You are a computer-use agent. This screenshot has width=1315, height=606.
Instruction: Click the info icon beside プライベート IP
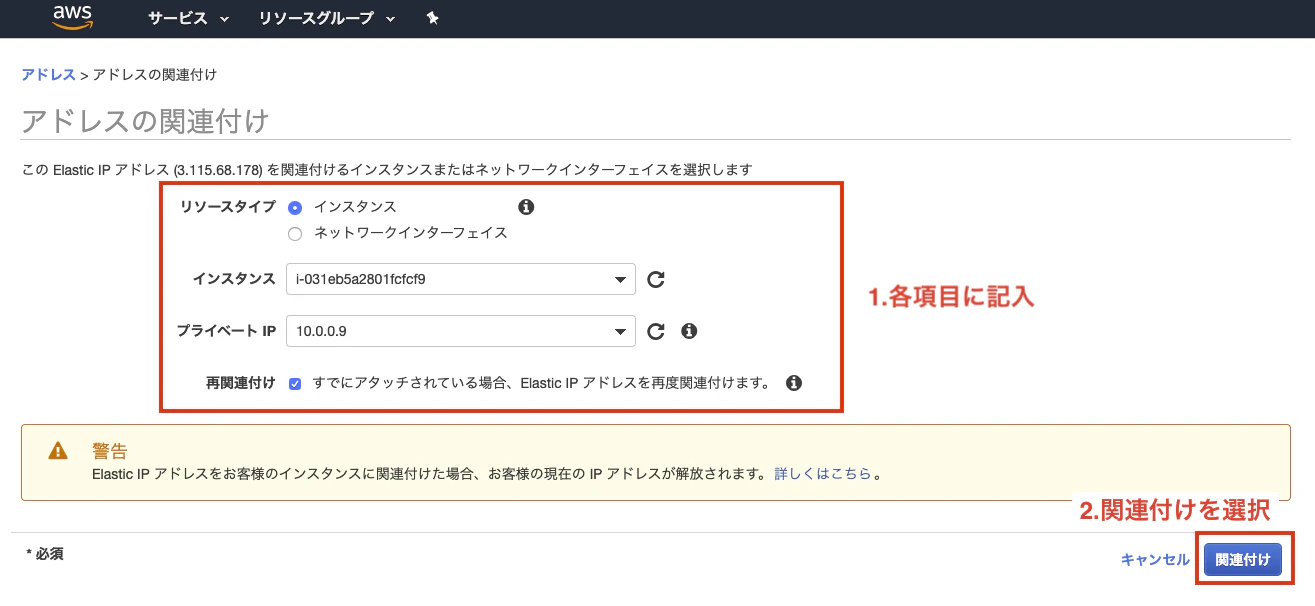pyautogui.click(x=688, y=331)
